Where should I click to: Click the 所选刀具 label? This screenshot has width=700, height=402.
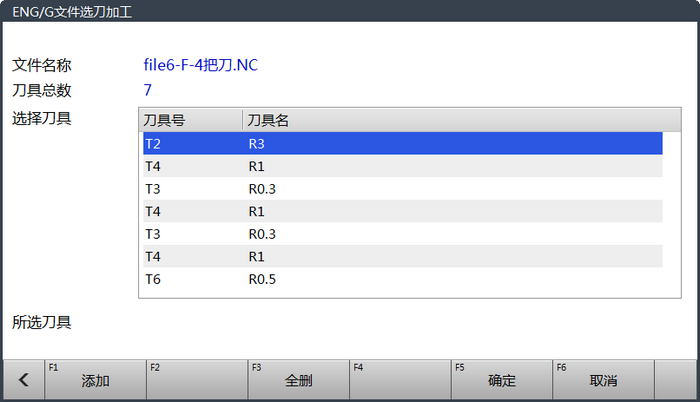point(42,322)
